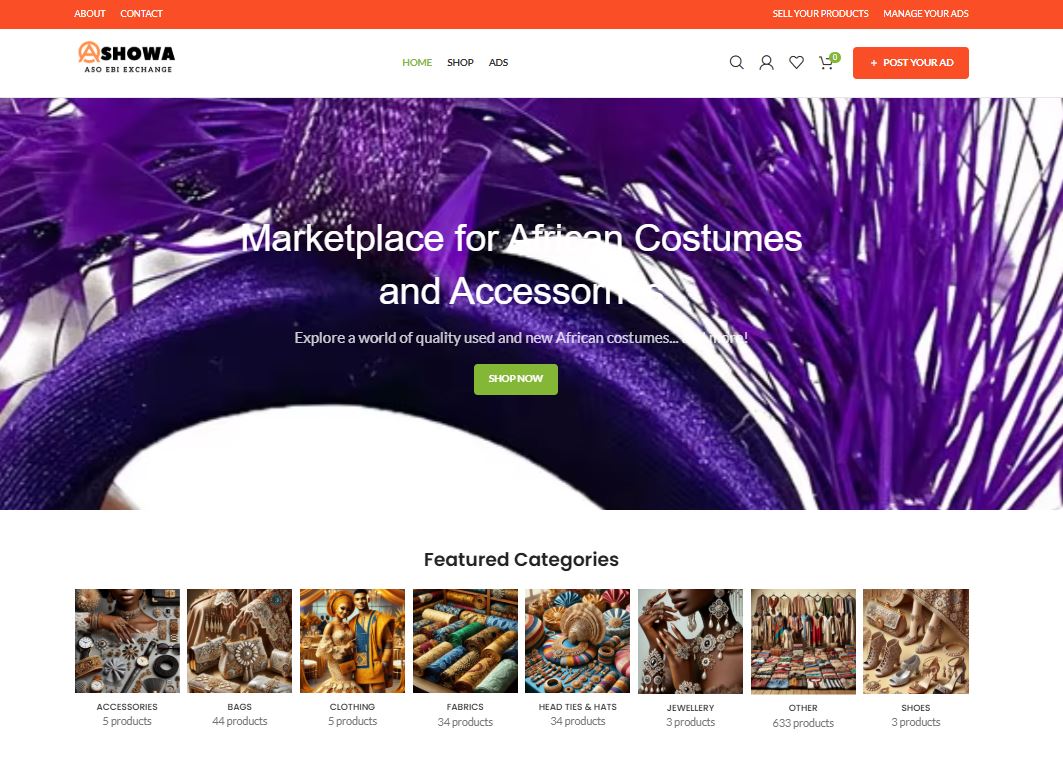Select the Jewellery category thumbnail
The height and width of the screenshot is (759, 1063).
[690, 641]
